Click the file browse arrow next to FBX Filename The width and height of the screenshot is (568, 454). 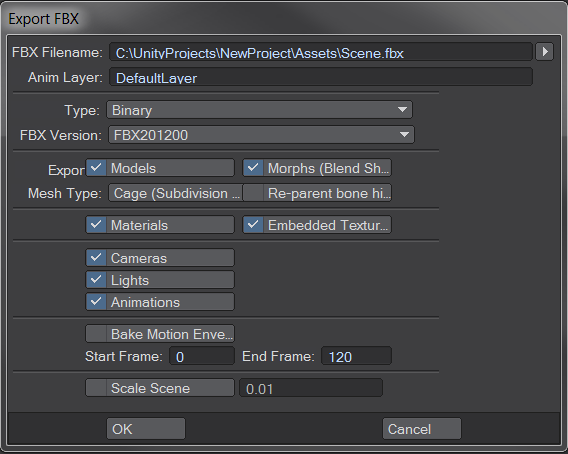coord(544,52)
